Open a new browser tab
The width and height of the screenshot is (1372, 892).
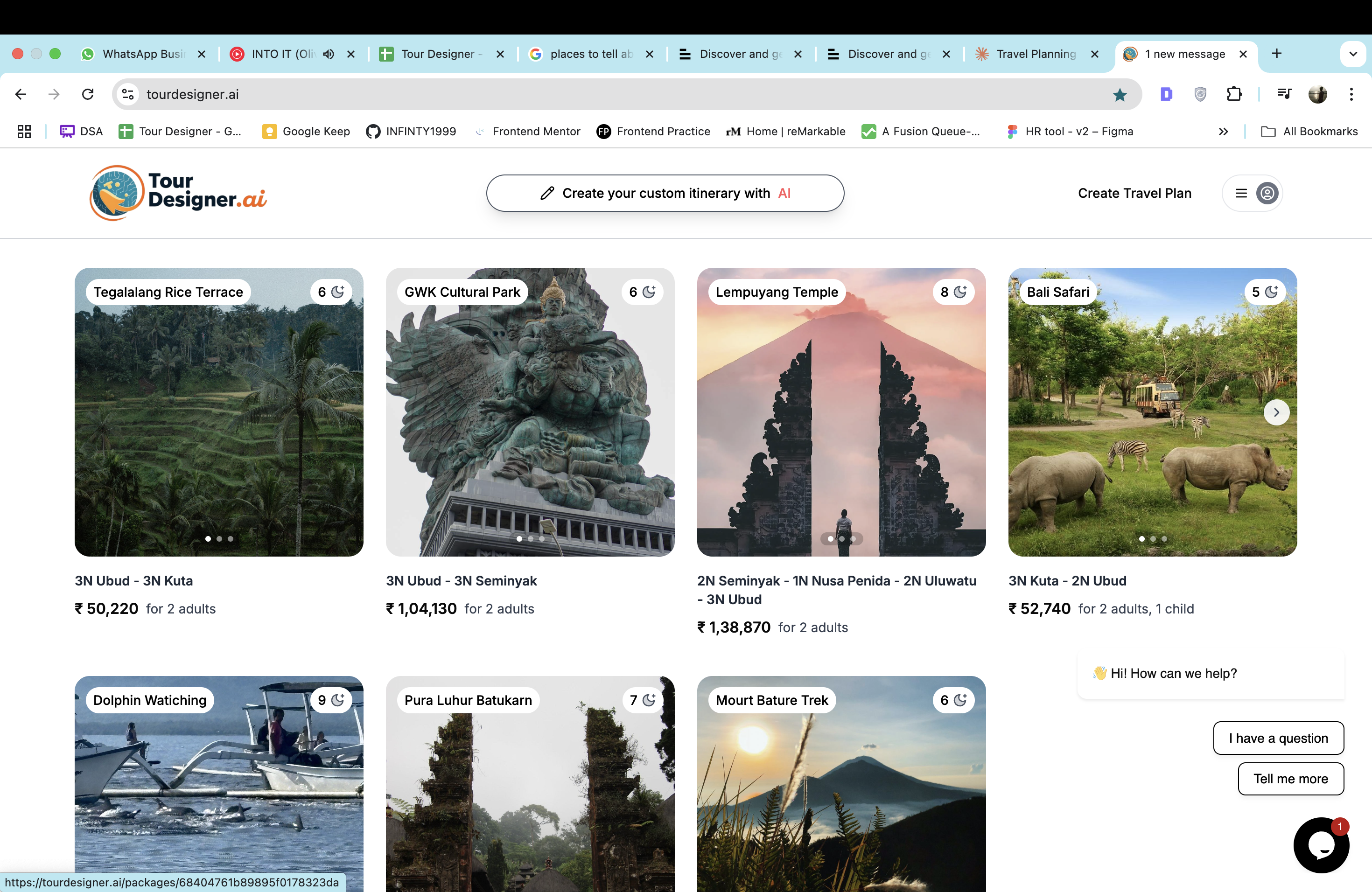pyautogui.click(x=1276, y=54)
